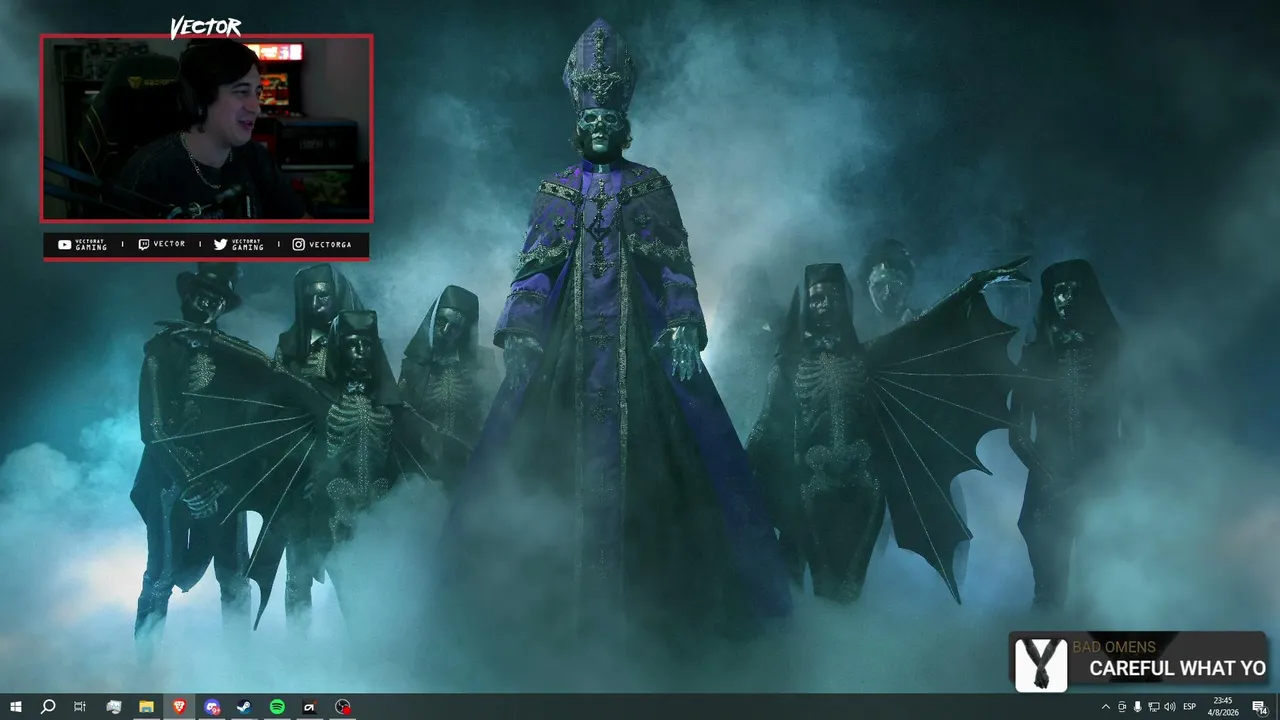Open Steam from the taskbar

(244, 707)
